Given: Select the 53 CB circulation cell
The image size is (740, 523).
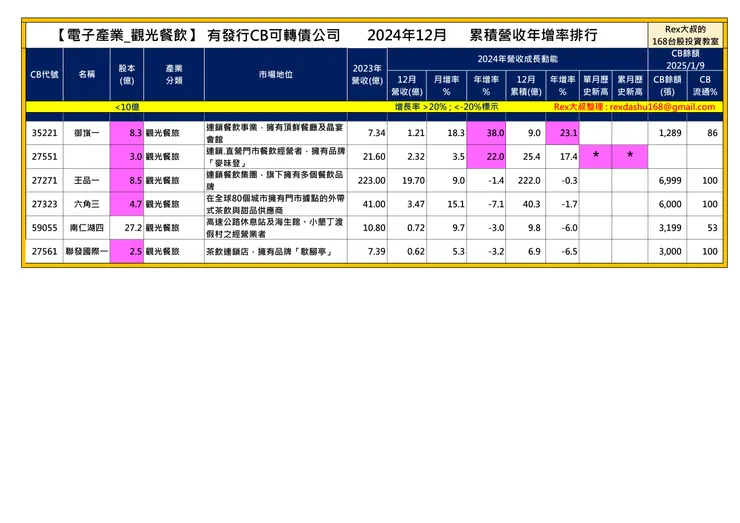Looking at the screenshot, I should [x=705, y=228].
